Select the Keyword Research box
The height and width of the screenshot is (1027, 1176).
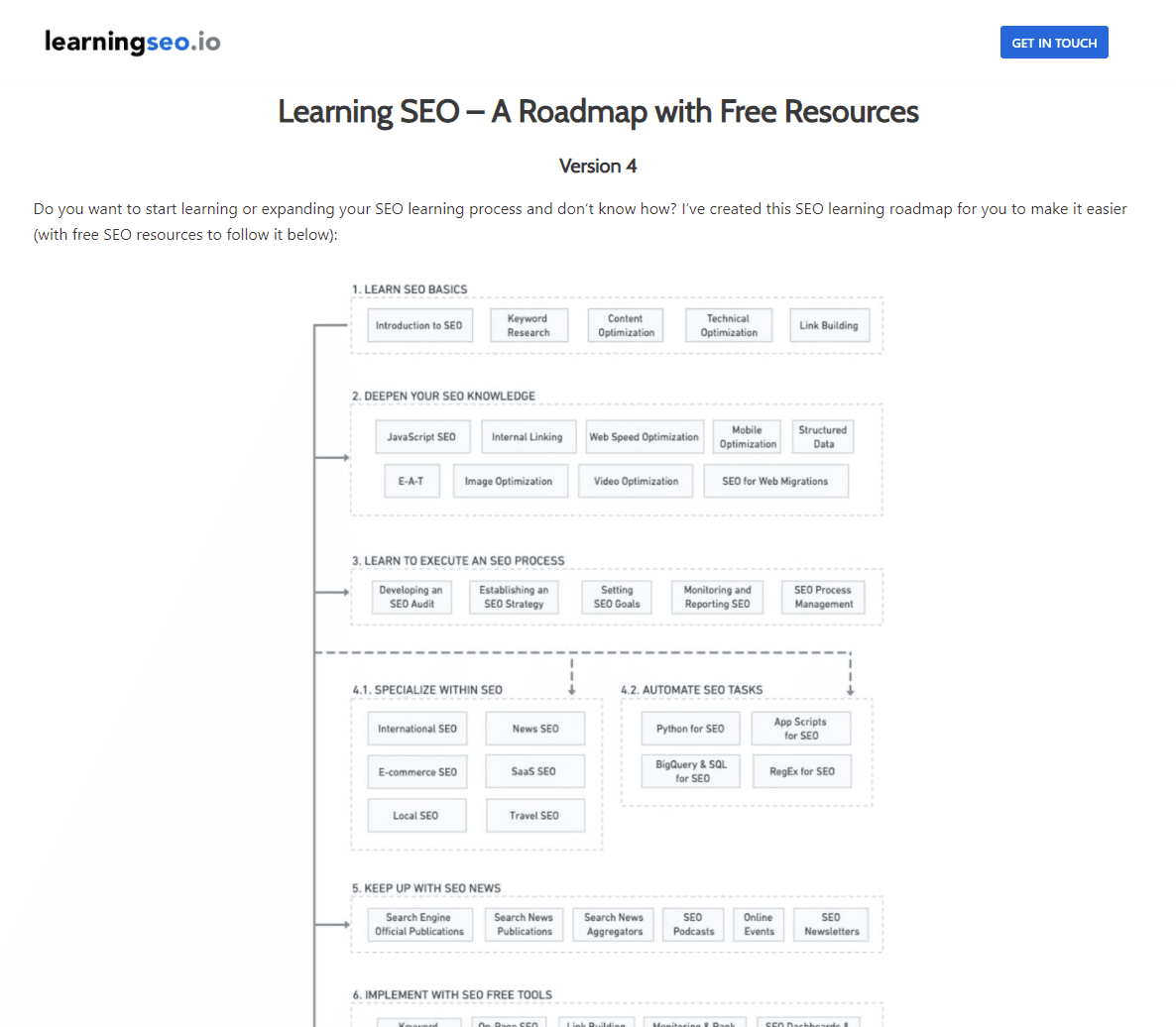[x=529, y=324]
